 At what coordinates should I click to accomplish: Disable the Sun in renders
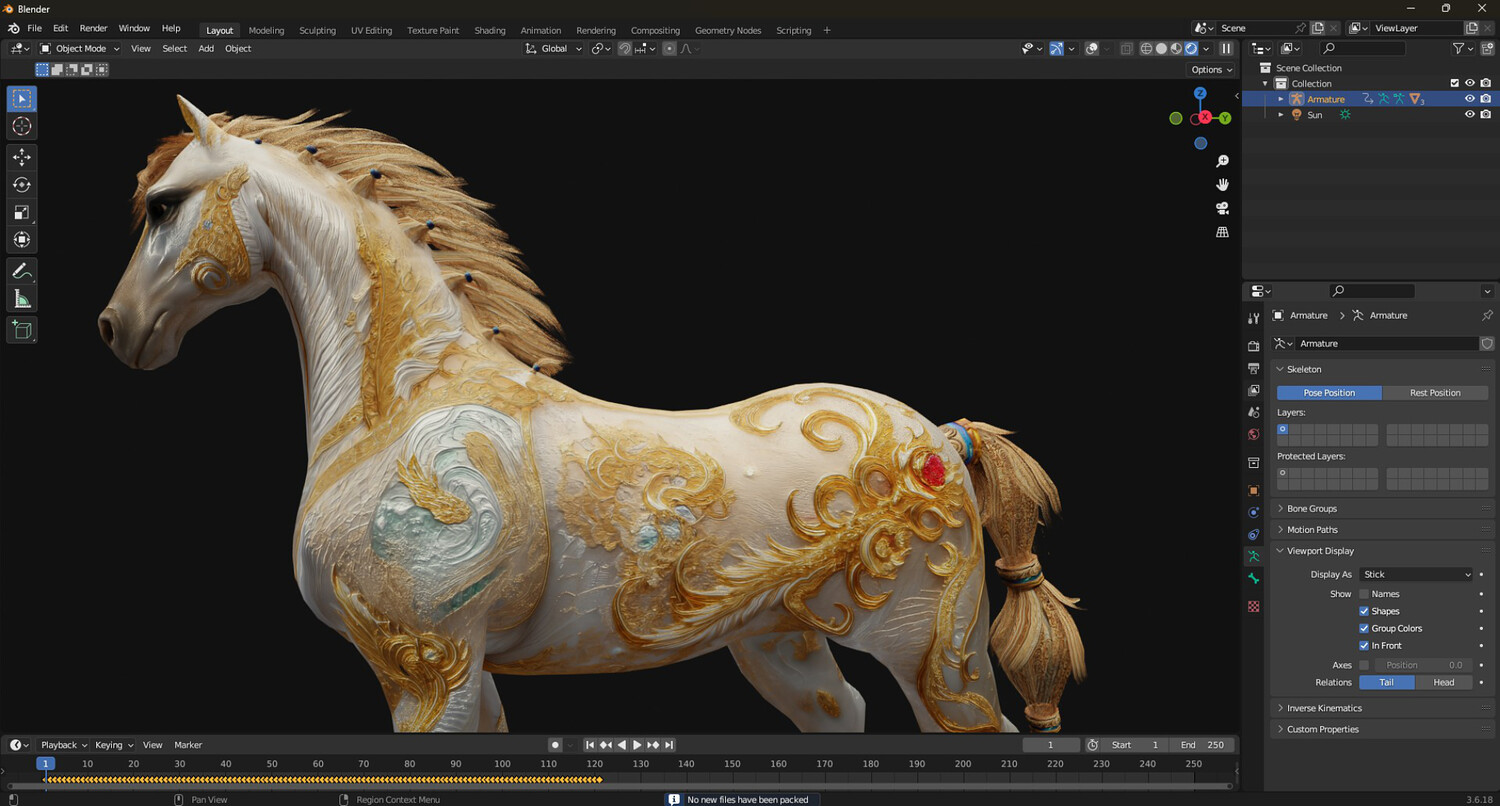pyautogui.click(x=1486, y=115)
